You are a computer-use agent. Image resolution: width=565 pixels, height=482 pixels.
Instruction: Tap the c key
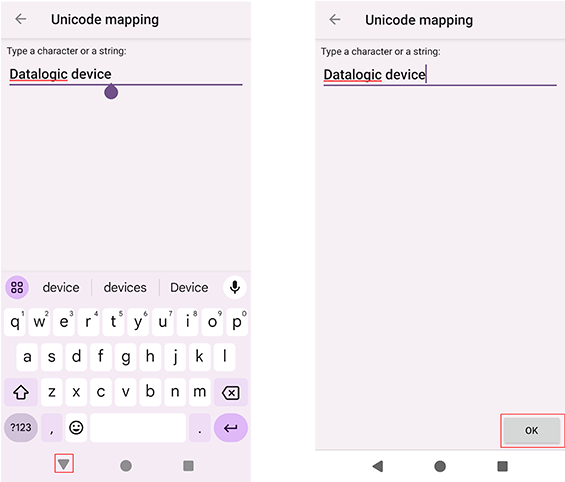tap(101, 392)
